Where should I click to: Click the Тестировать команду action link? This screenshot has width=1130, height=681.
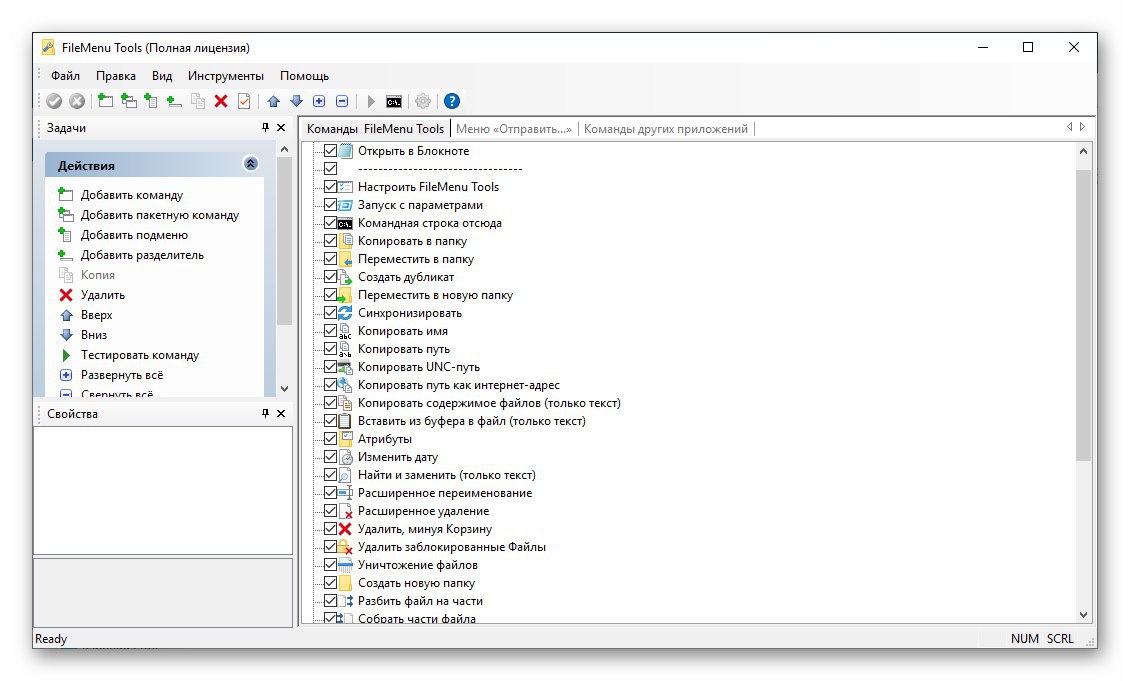click(140, 355)
